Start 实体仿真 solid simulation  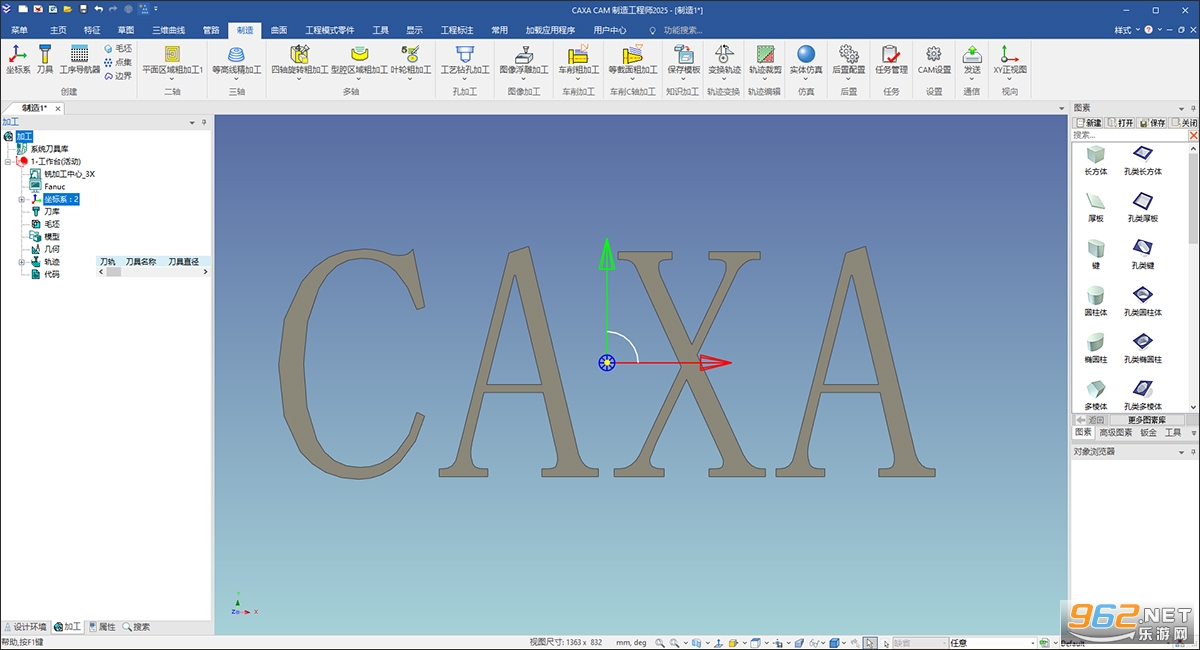[x=806, y=59]
